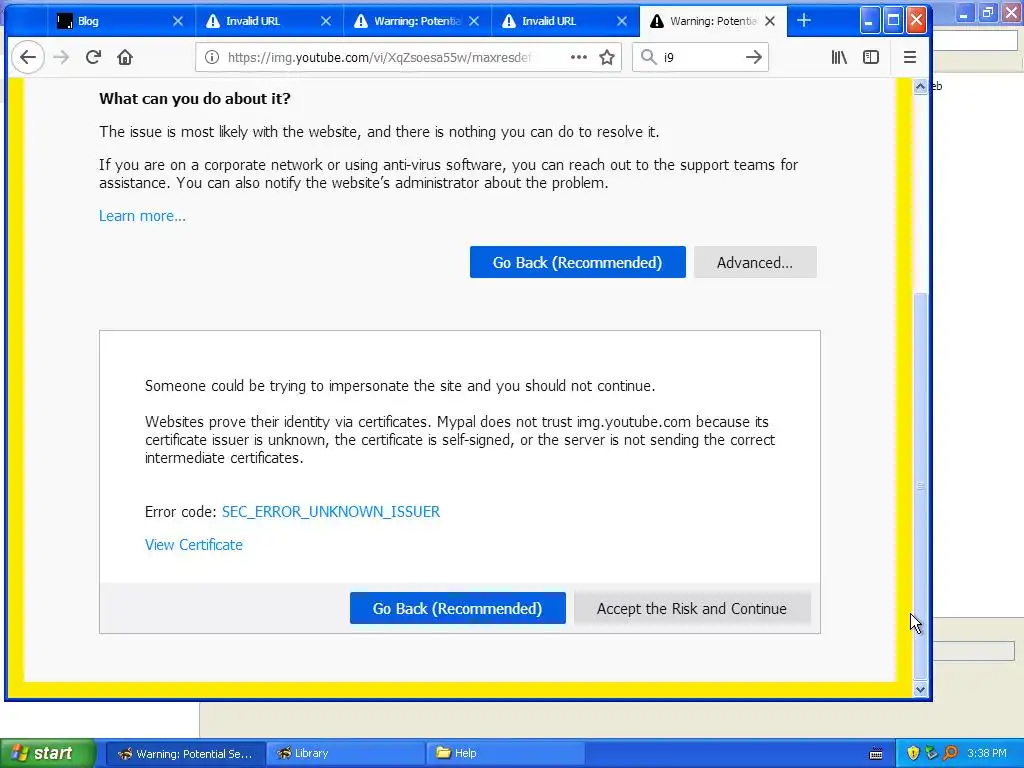Go back one page with back arrow
Viewport: 1024px width, 768px height.
pyautogui.click(x=28, y=57)
